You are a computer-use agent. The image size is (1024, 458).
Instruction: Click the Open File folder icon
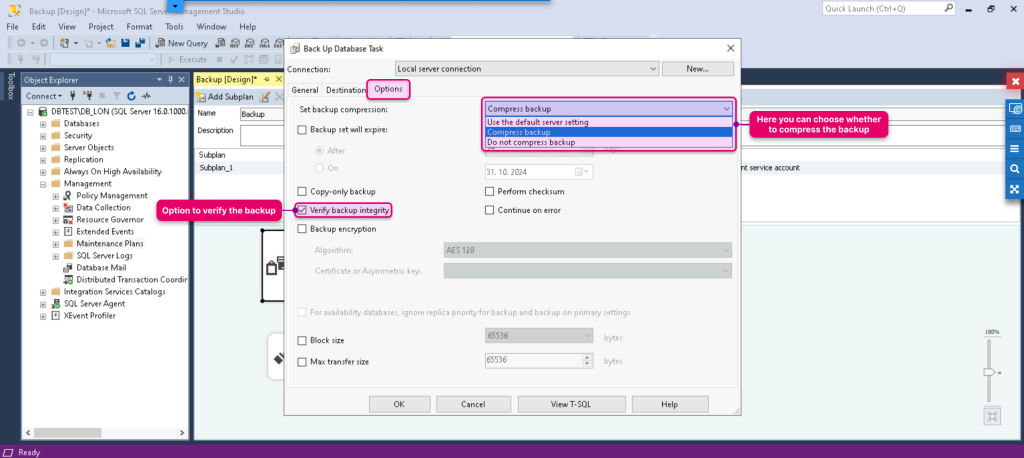(x=110, y=43)
